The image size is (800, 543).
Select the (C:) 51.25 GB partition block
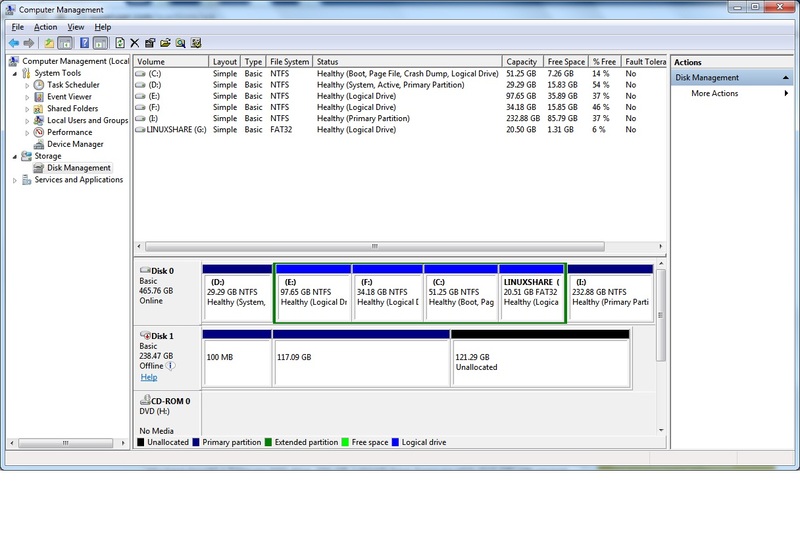[x=461, y=293]
